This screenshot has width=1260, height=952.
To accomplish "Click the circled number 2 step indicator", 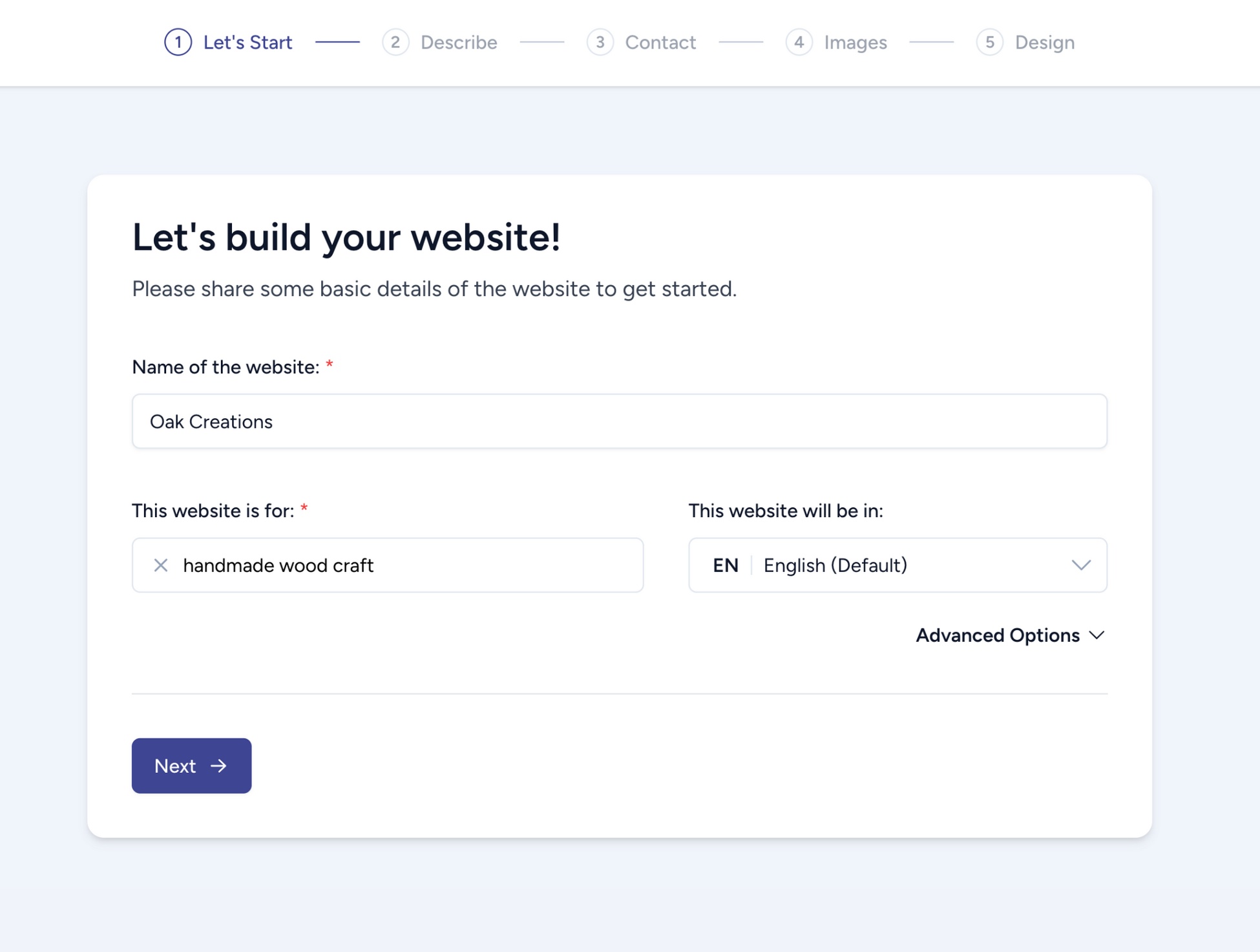I will [396, 42].
